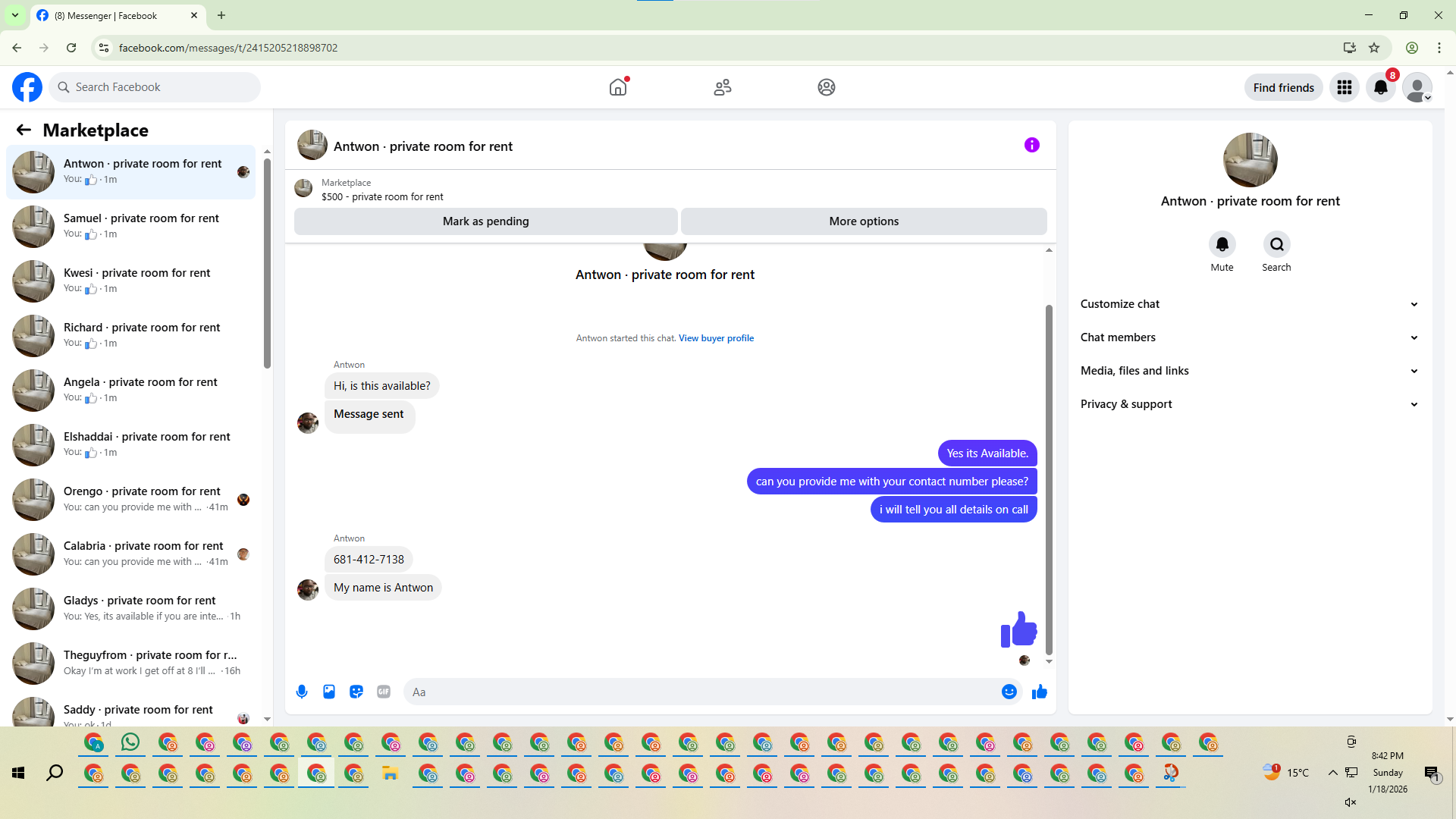Viewport: 1456px width, 819px height.
Task: Click the voice clip microphone icon
Action: (x=302, y=692)
